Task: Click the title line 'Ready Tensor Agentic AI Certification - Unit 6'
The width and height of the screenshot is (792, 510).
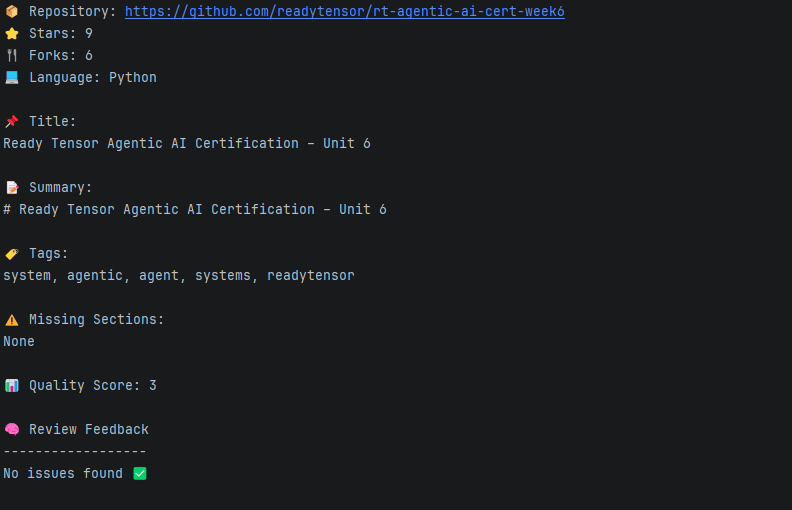Action: (x=187, y=143)
